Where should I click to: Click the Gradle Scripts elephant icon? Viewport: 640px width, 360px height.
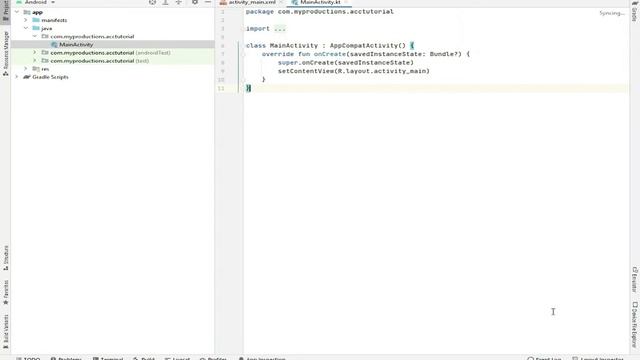[27, 77]
